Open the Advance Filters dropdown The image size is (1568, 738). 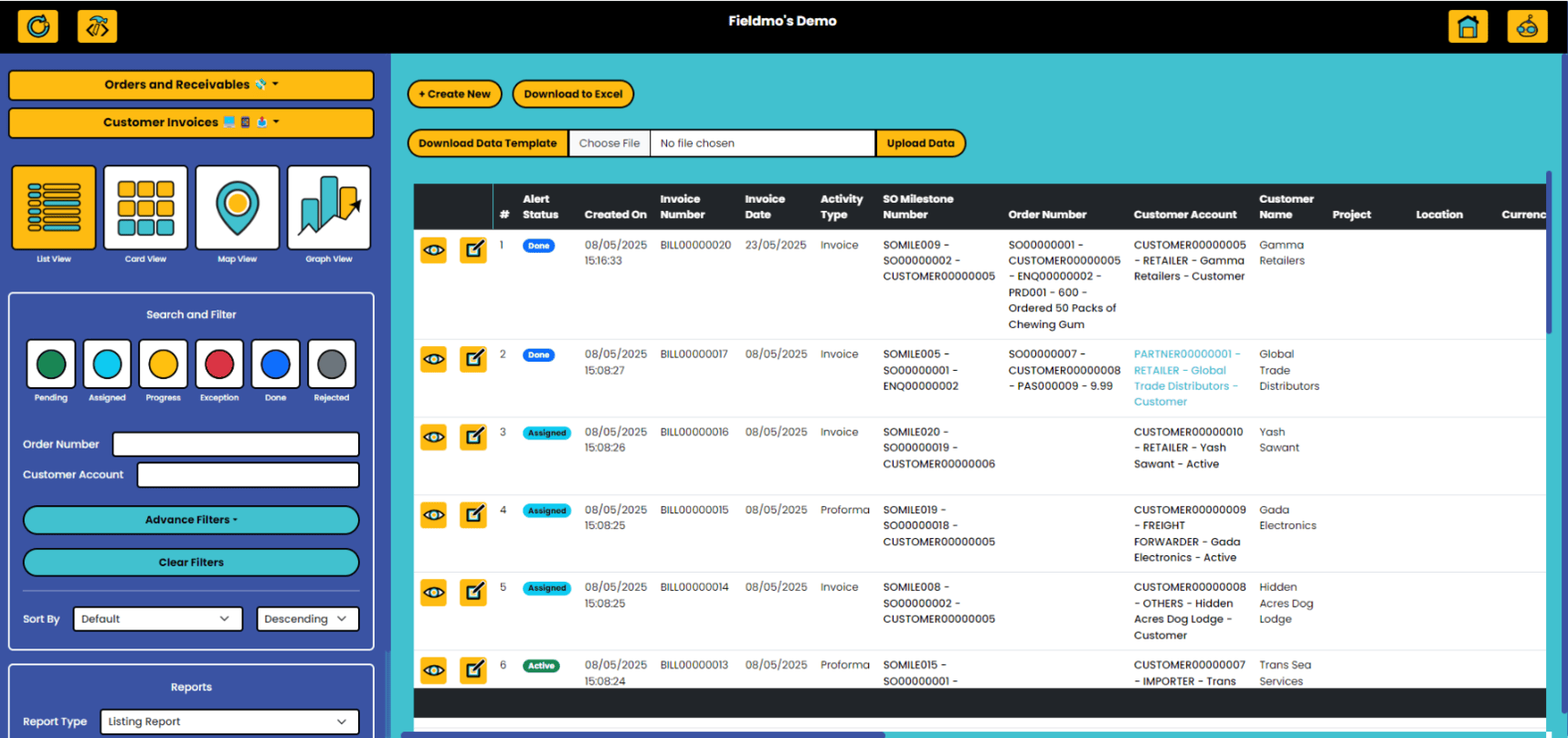pyautogui.click(x=191, y=520)
